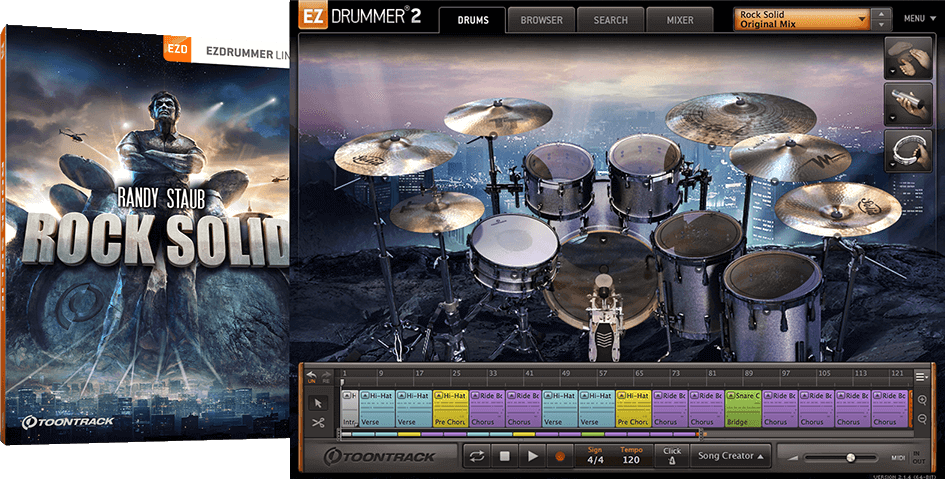Select the scissors split tool

319,423
